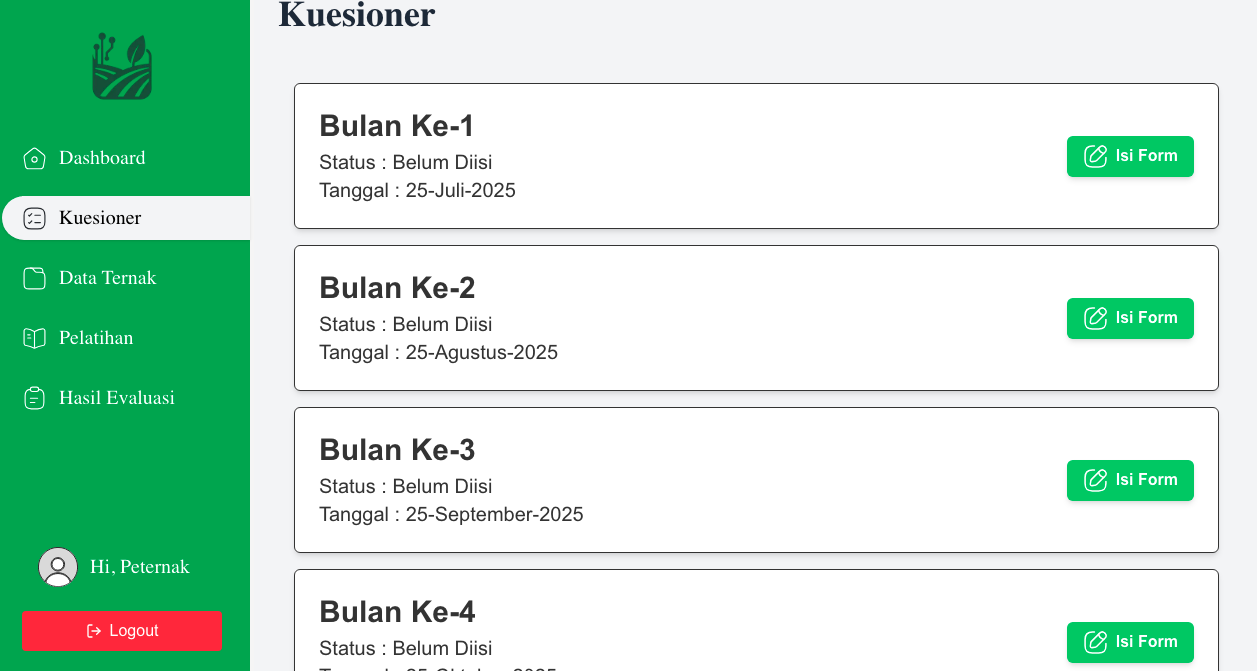Select the Kuesioner menu item

(x=100, y=218)
